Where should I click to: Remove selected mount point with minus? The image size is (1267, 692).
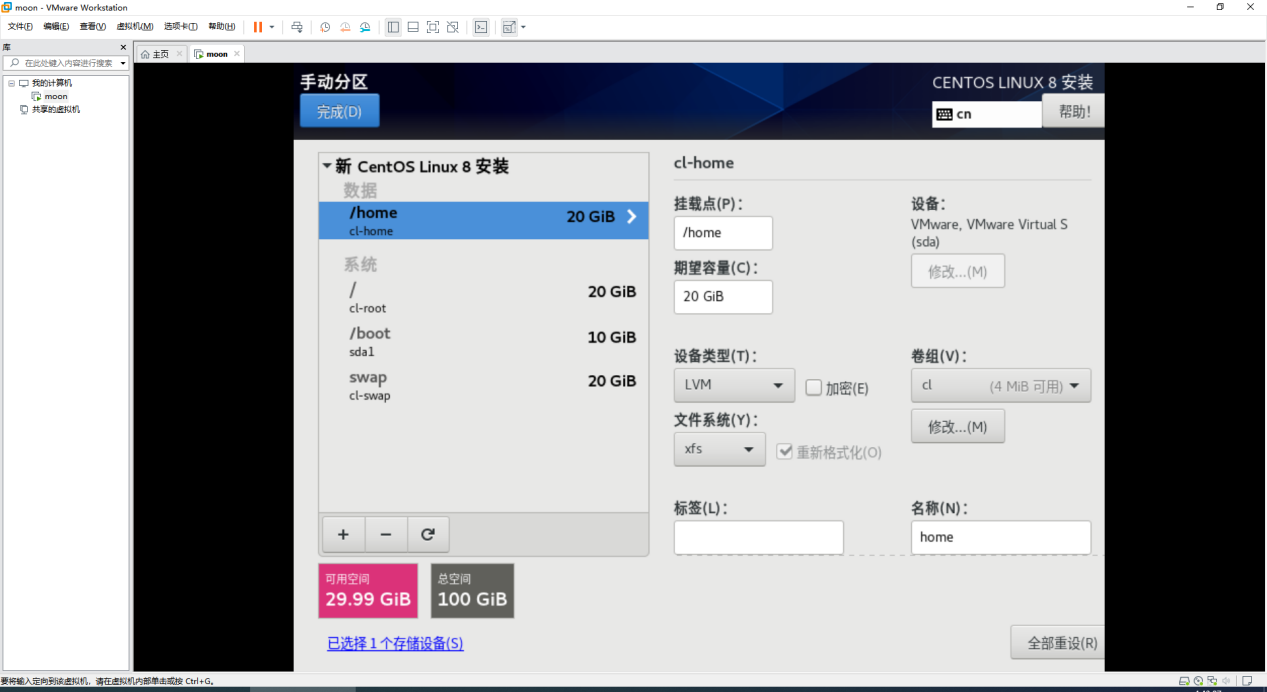pos(386,534)
